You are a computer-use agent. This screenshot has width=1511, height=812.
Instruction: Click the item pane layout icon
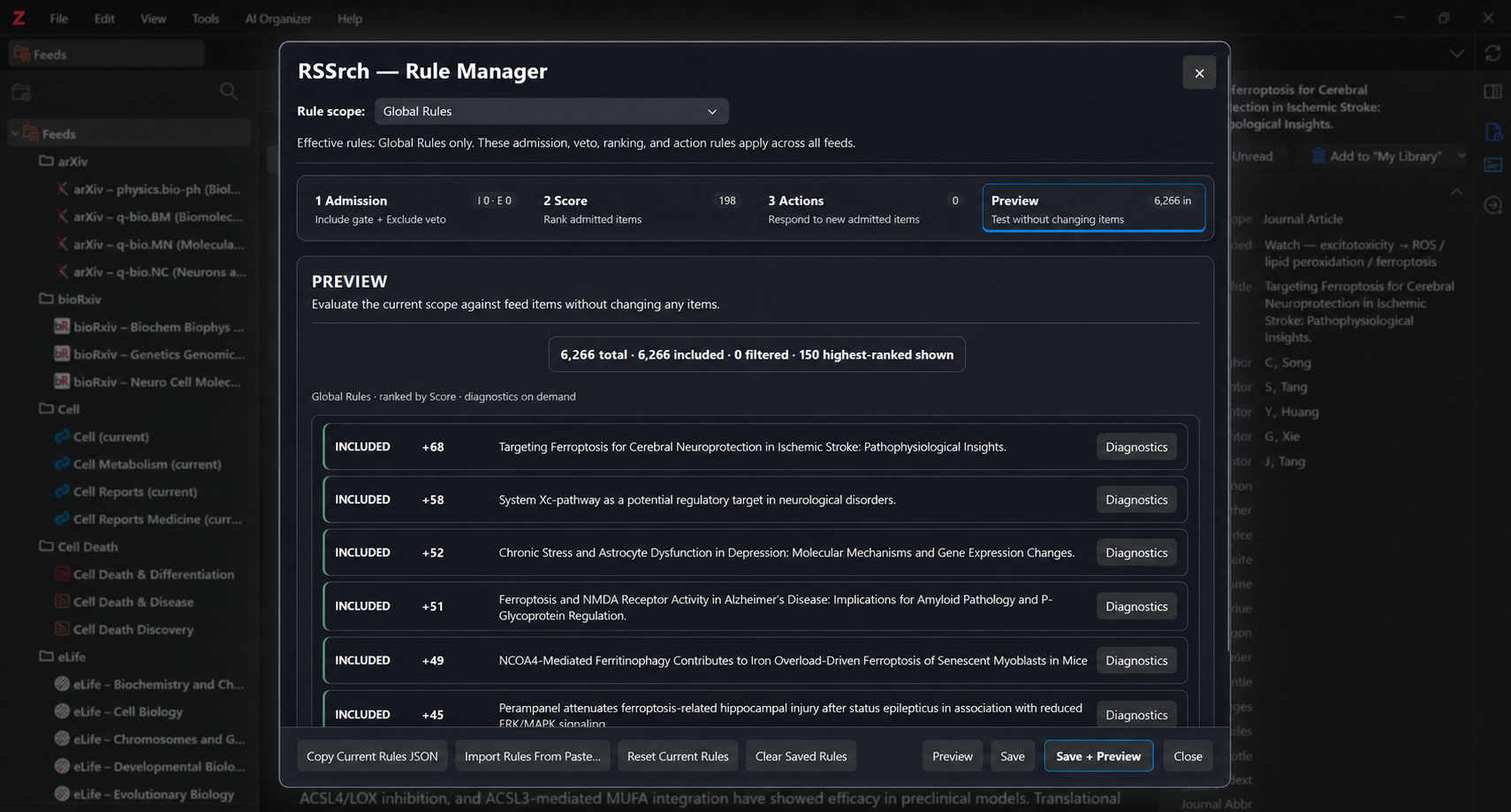pyautogui.click(x=1492, y=92)
